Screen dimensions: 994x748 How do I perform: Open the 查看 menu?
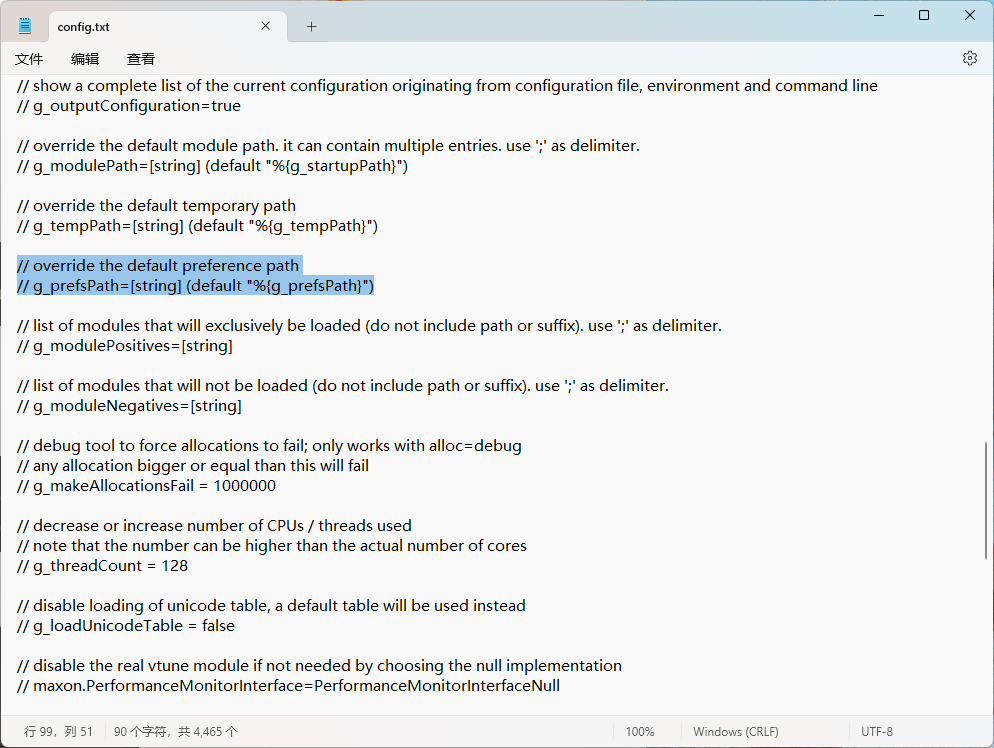(141, 59)
